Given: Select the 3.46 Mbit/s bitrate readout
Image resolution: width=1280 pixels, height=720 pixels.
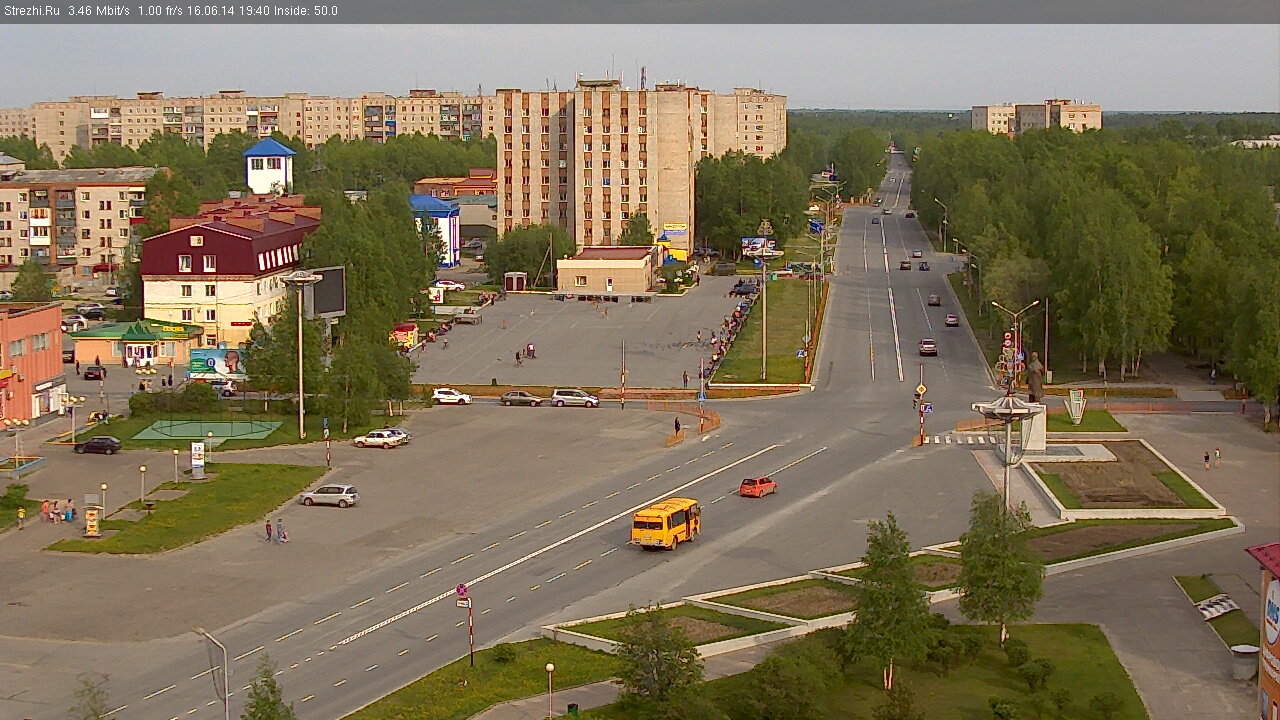Looking at the screenshot, I should coord(100,11).
